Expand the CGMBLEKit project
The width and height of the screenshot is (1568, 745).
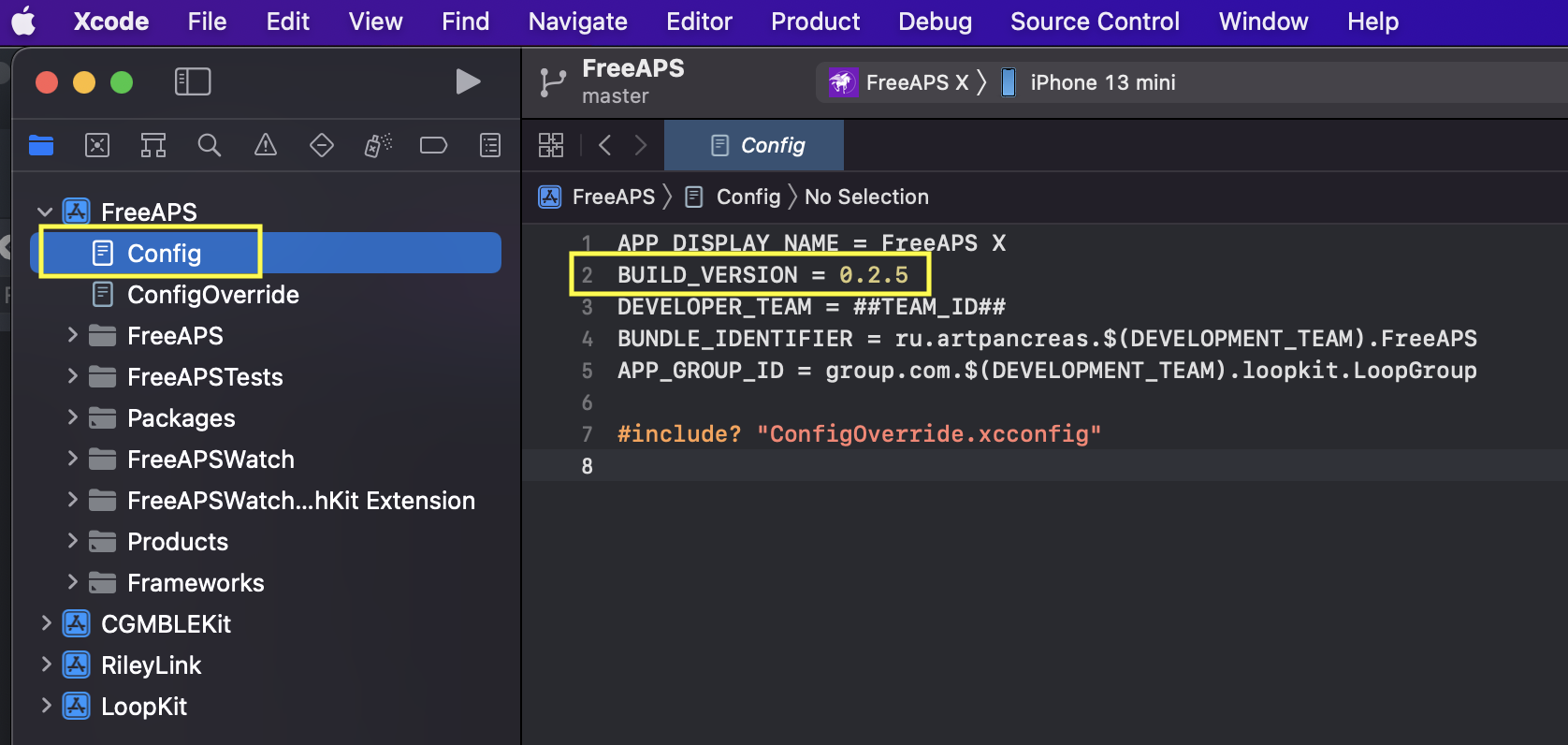(46, 623)
